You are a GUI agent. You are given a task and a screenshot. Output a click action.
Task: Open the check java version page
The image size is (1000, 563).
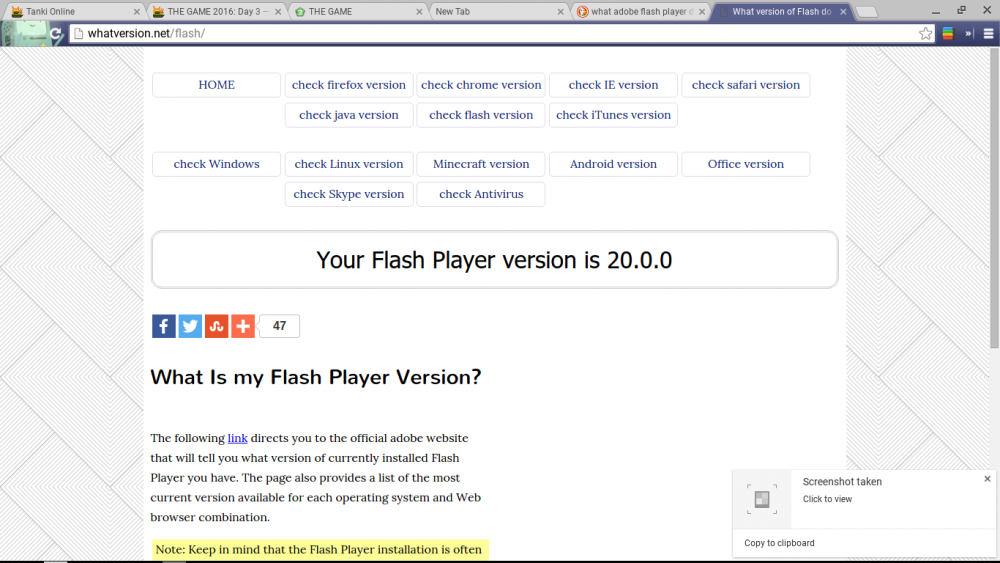tap(349, 115)
